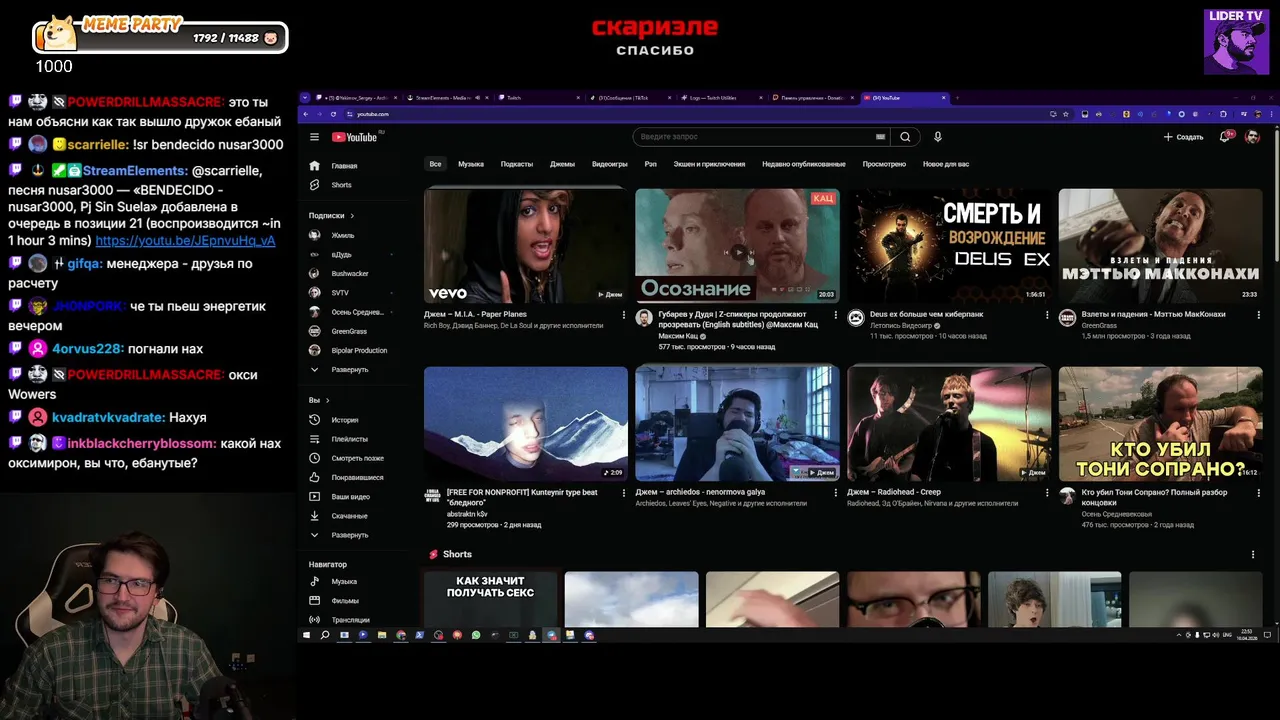This screenshot has width=1280, height=720.
Task: Open Shorts from the sidebar
Action: (341, 185)
